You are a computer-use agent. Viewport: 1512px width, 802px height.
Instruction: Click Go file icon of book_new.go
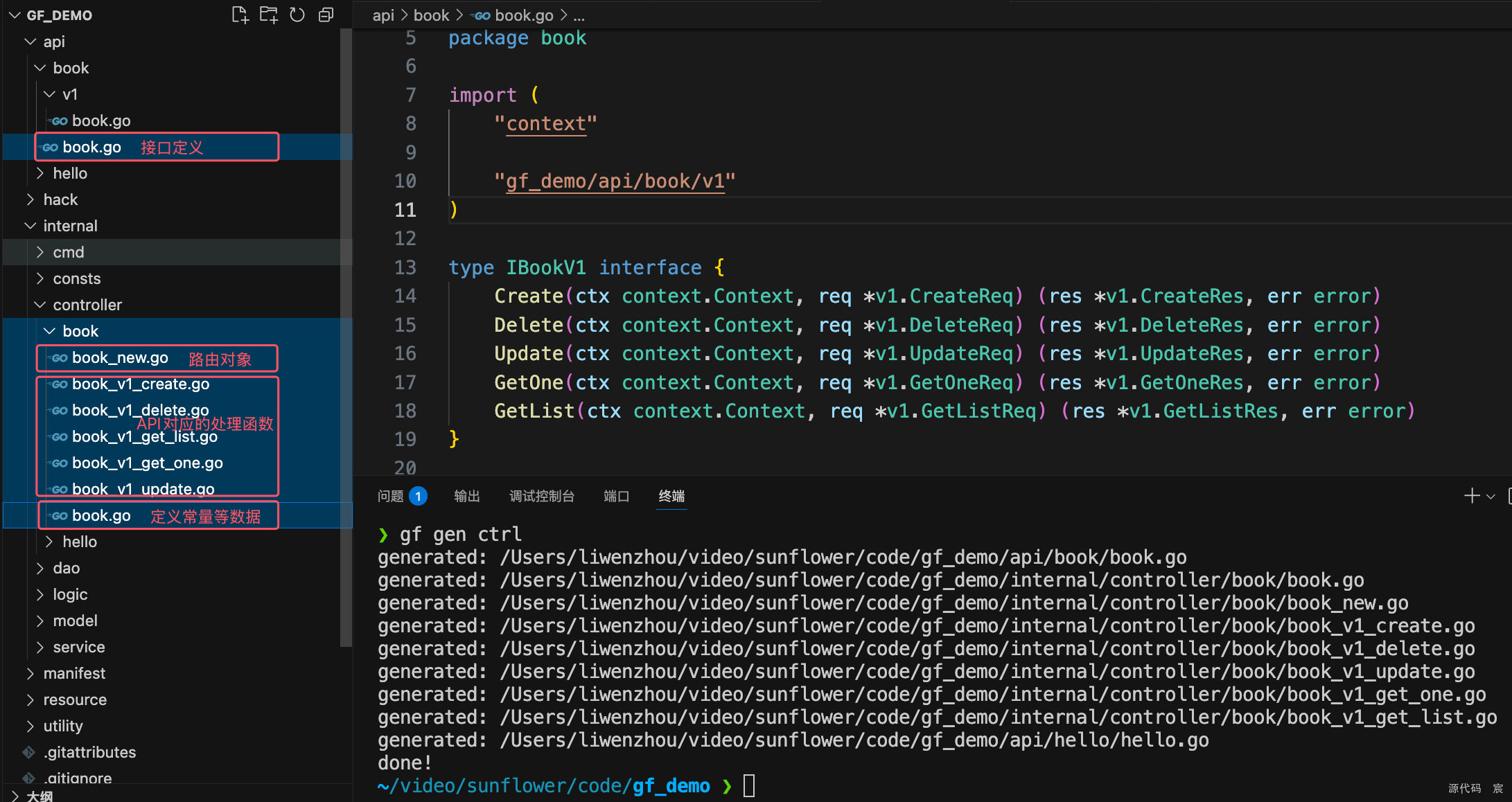60,358
